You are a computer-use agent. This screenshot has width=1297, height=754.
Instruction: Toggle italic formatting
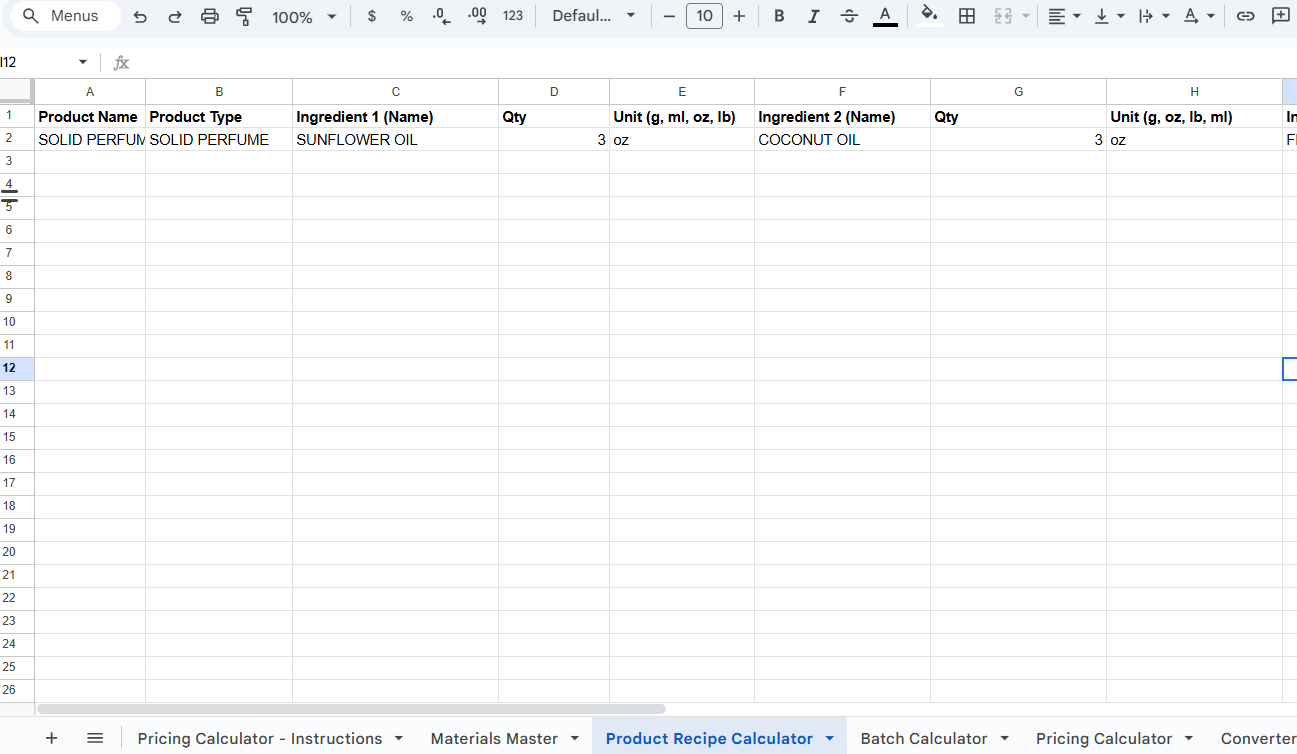[814, 16]
